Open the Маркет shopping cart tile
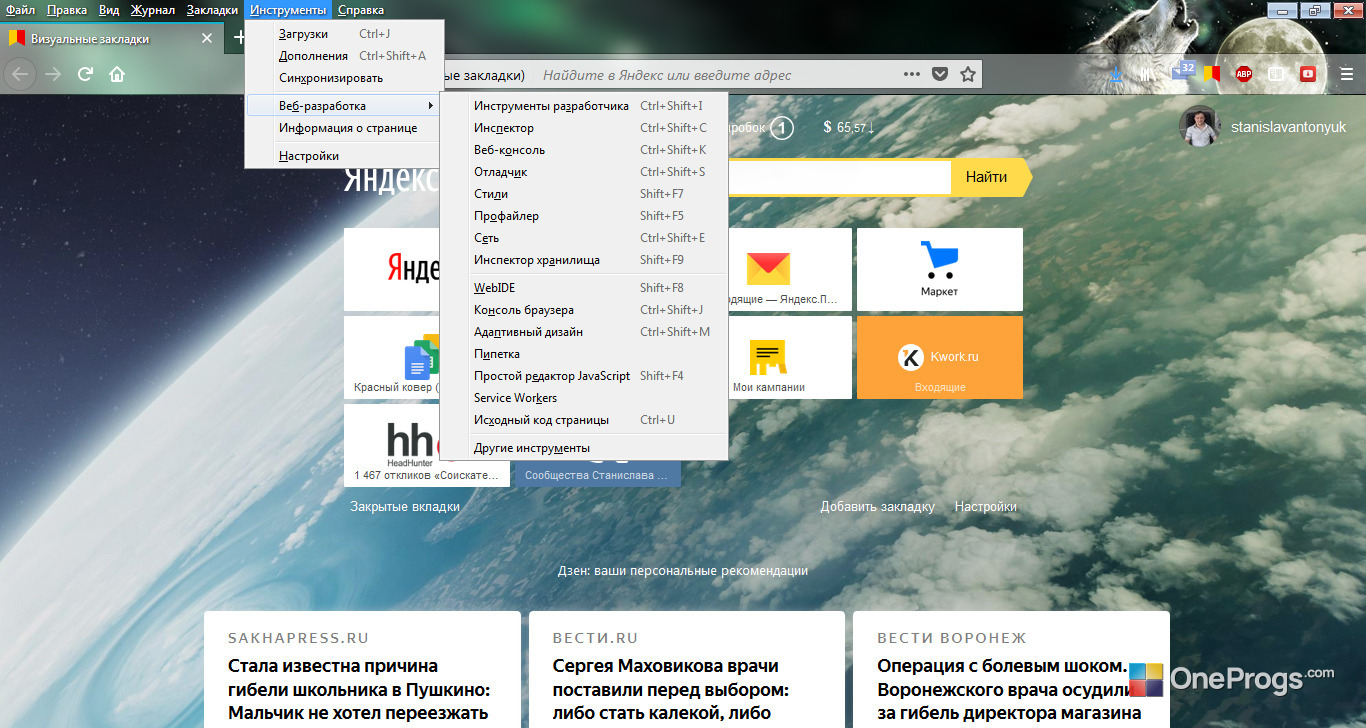 click(940, 269)
